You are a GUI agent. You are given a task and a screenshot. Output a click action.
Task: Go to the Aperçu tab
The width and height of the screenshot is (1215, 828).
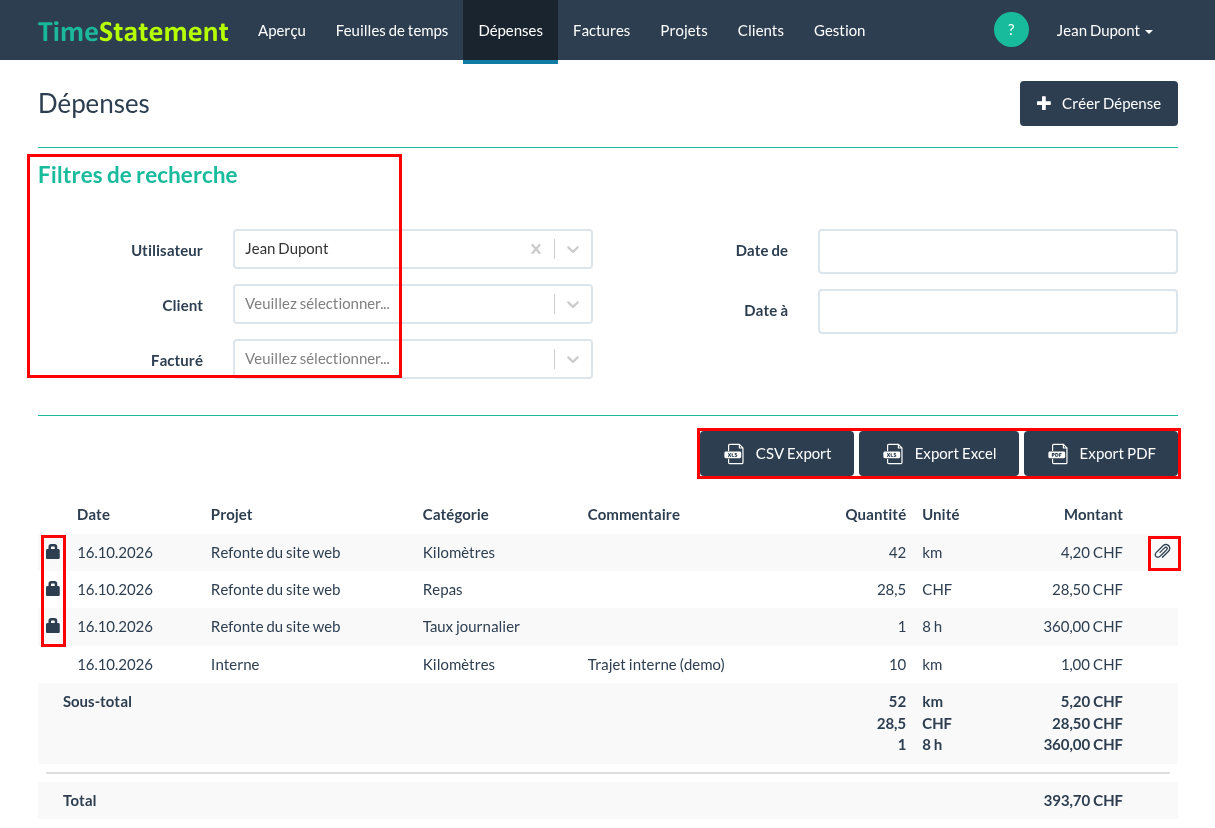282,30
